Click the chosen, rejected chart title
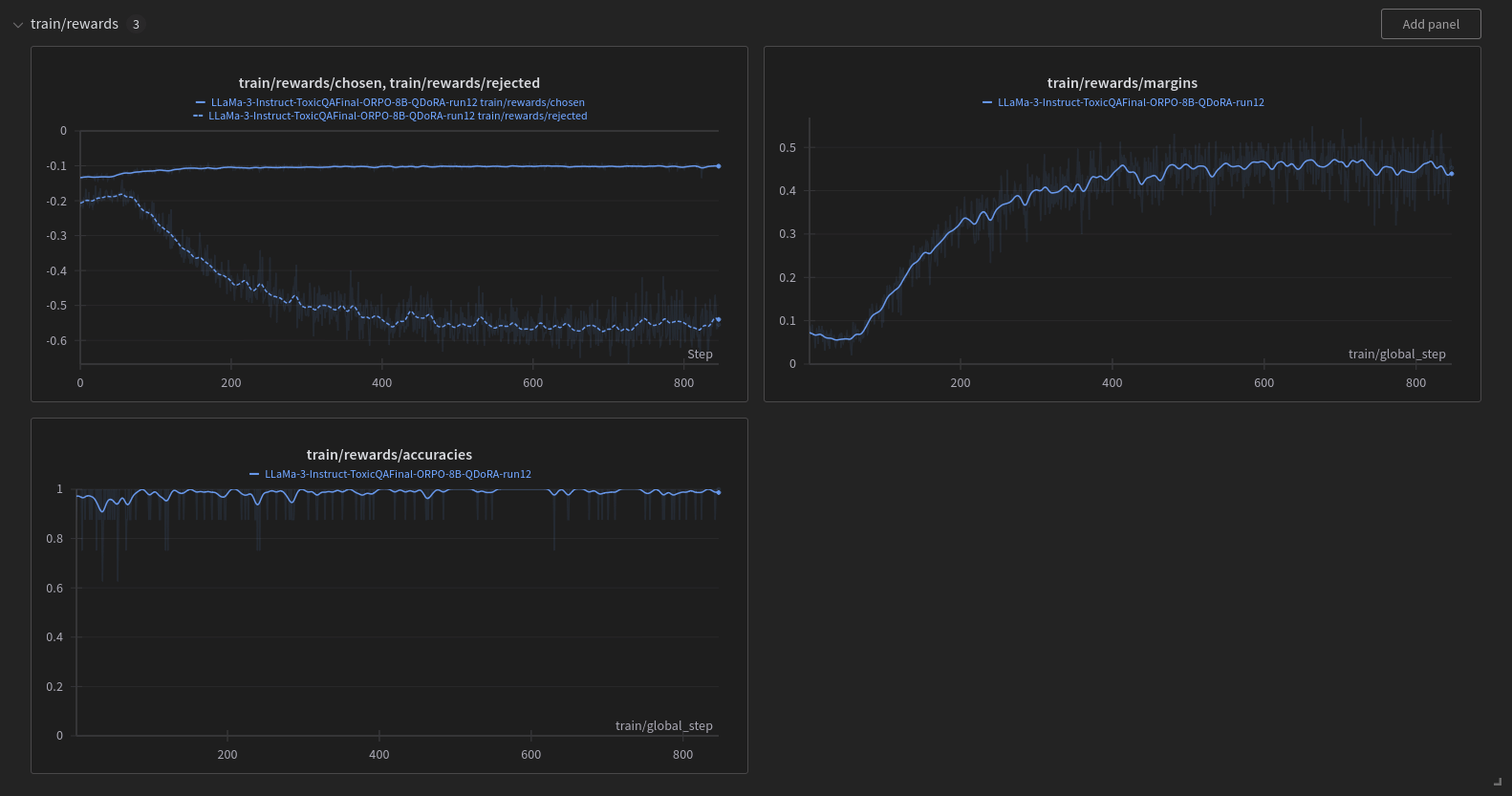 pos(389,83)
